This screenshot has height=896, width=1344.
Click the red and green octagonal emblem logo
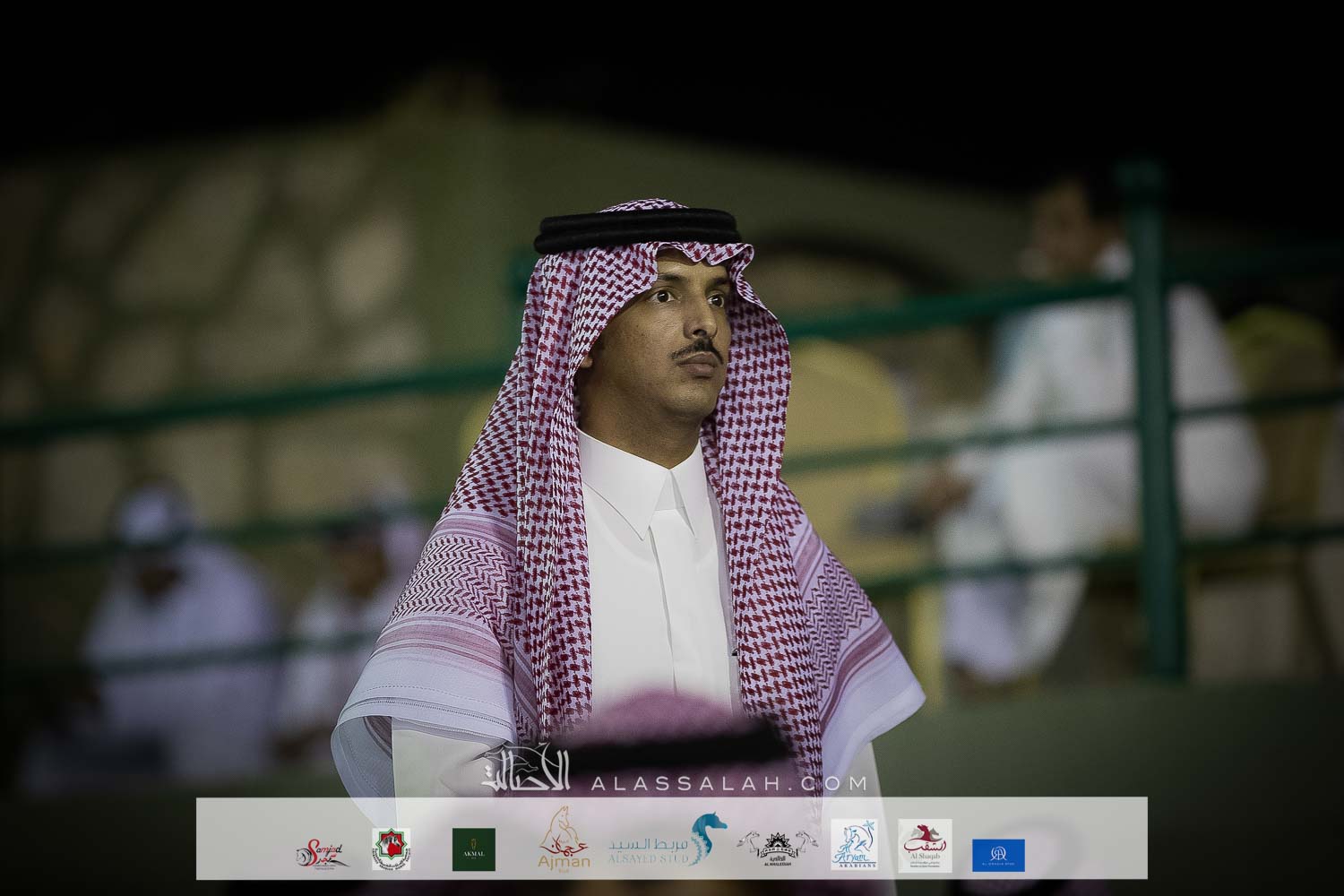click(391, 849)
